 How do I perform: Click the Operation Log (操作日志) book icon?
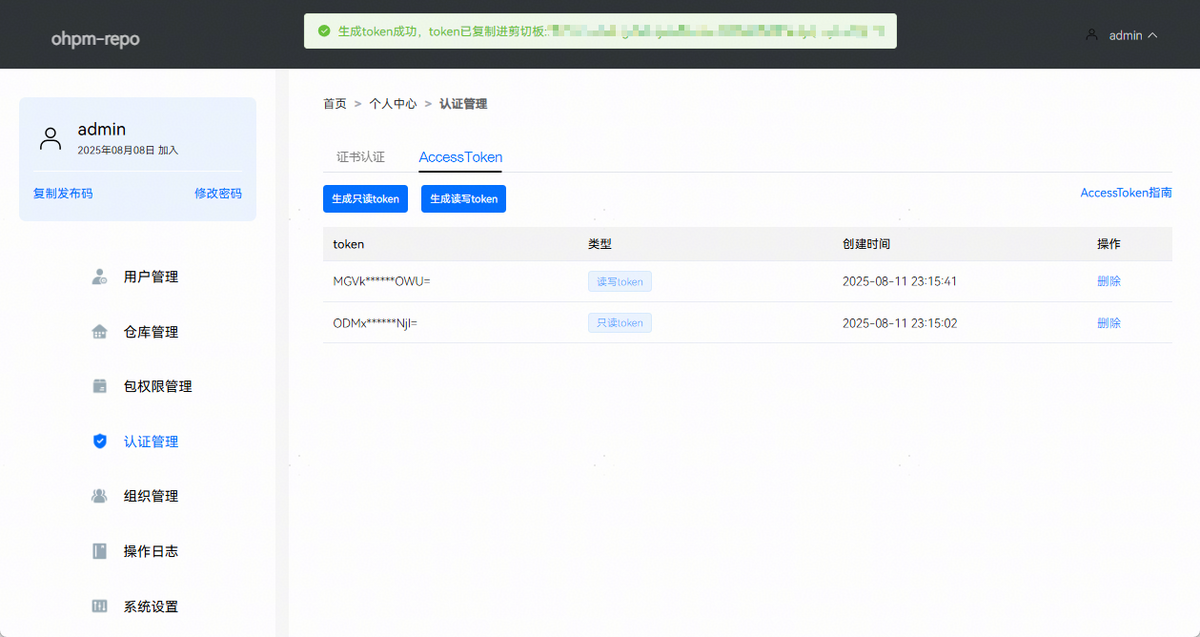(x=99, y=551)
